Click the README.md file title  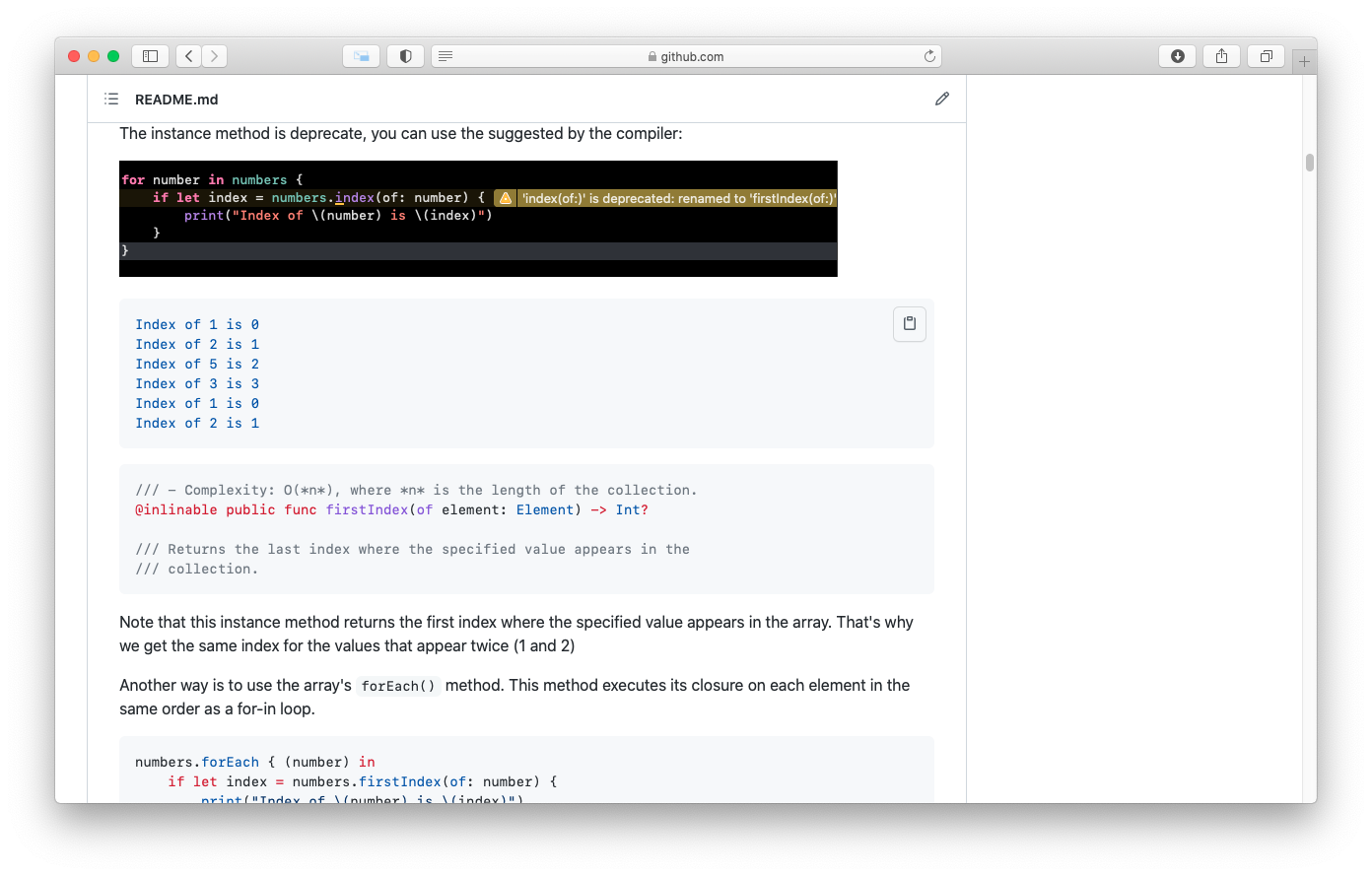tap(176, 100)
